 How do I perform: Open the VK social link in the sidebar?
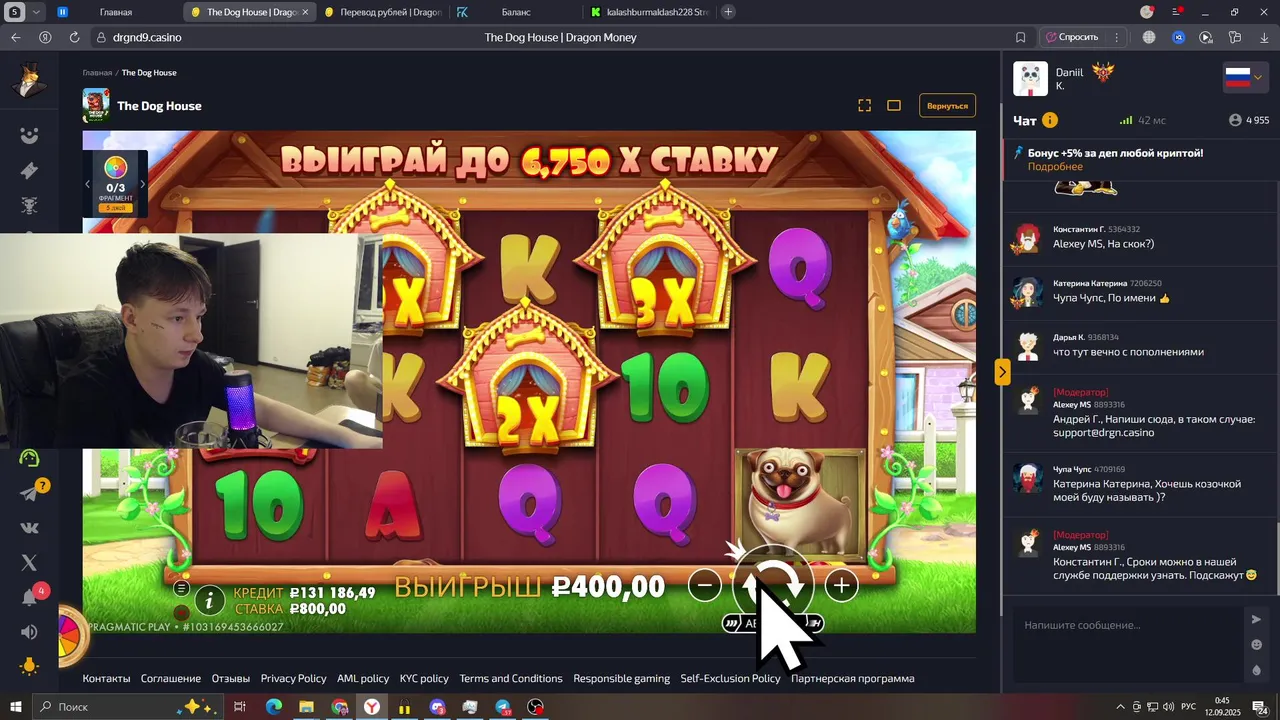(x=29, y=528)
